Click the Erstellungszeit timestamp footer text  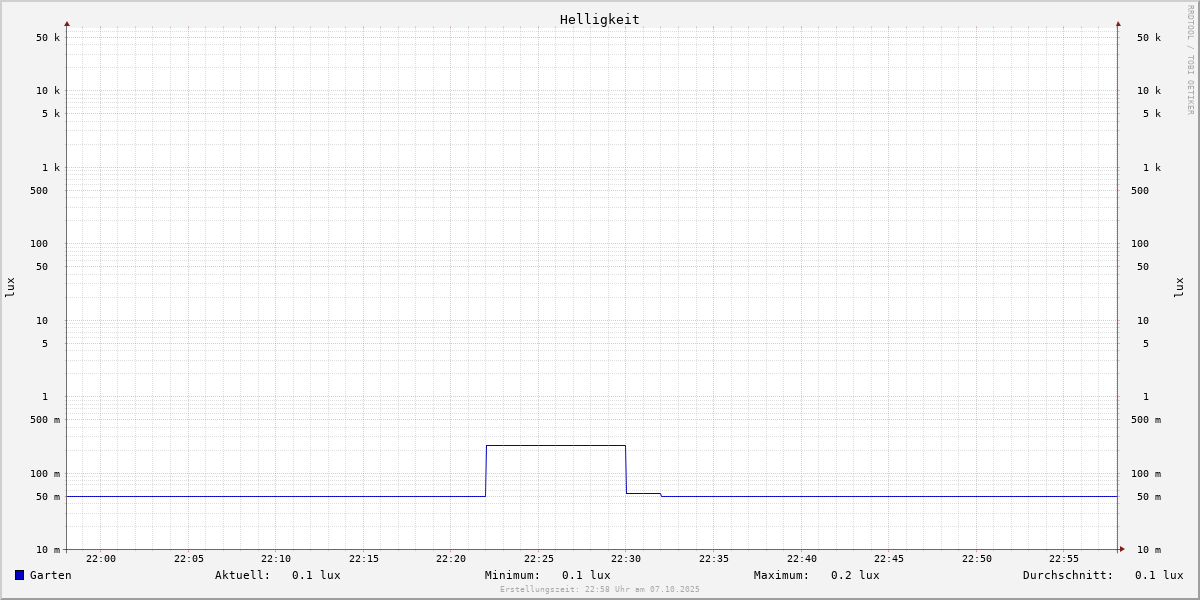pos(600,590)
